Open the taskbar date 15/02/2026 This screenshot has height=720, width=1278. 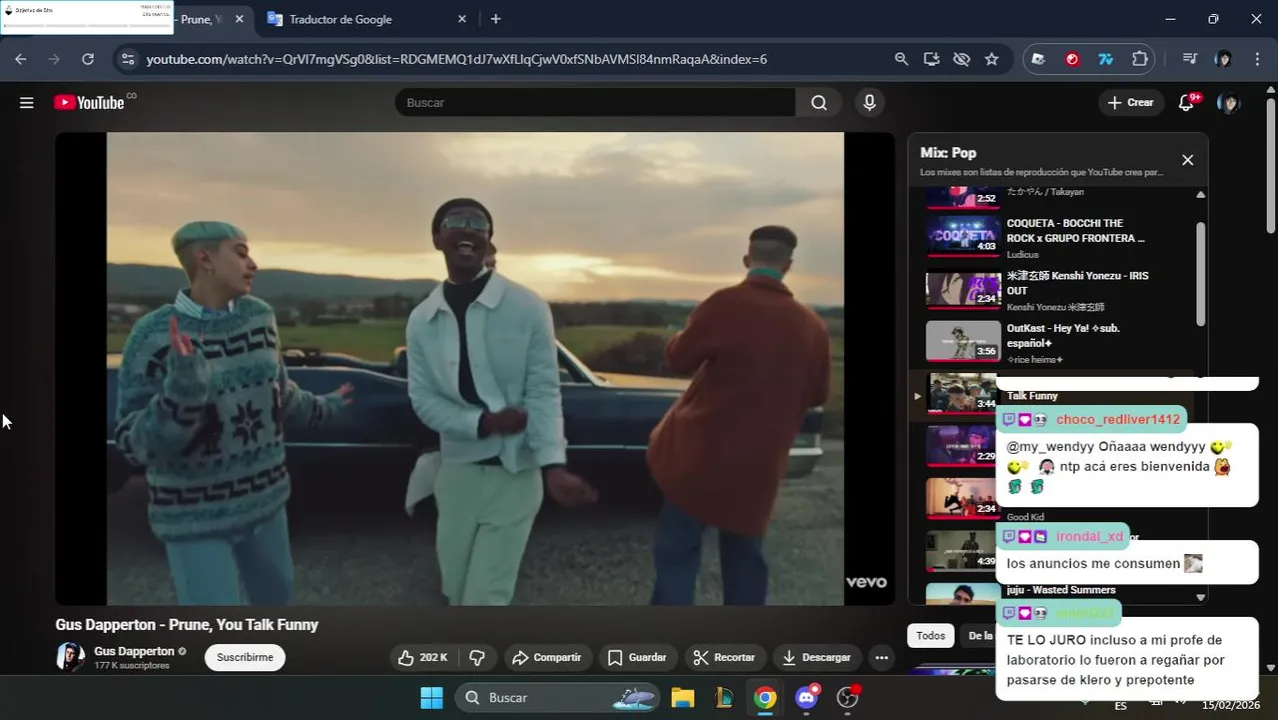(1231, 705)
